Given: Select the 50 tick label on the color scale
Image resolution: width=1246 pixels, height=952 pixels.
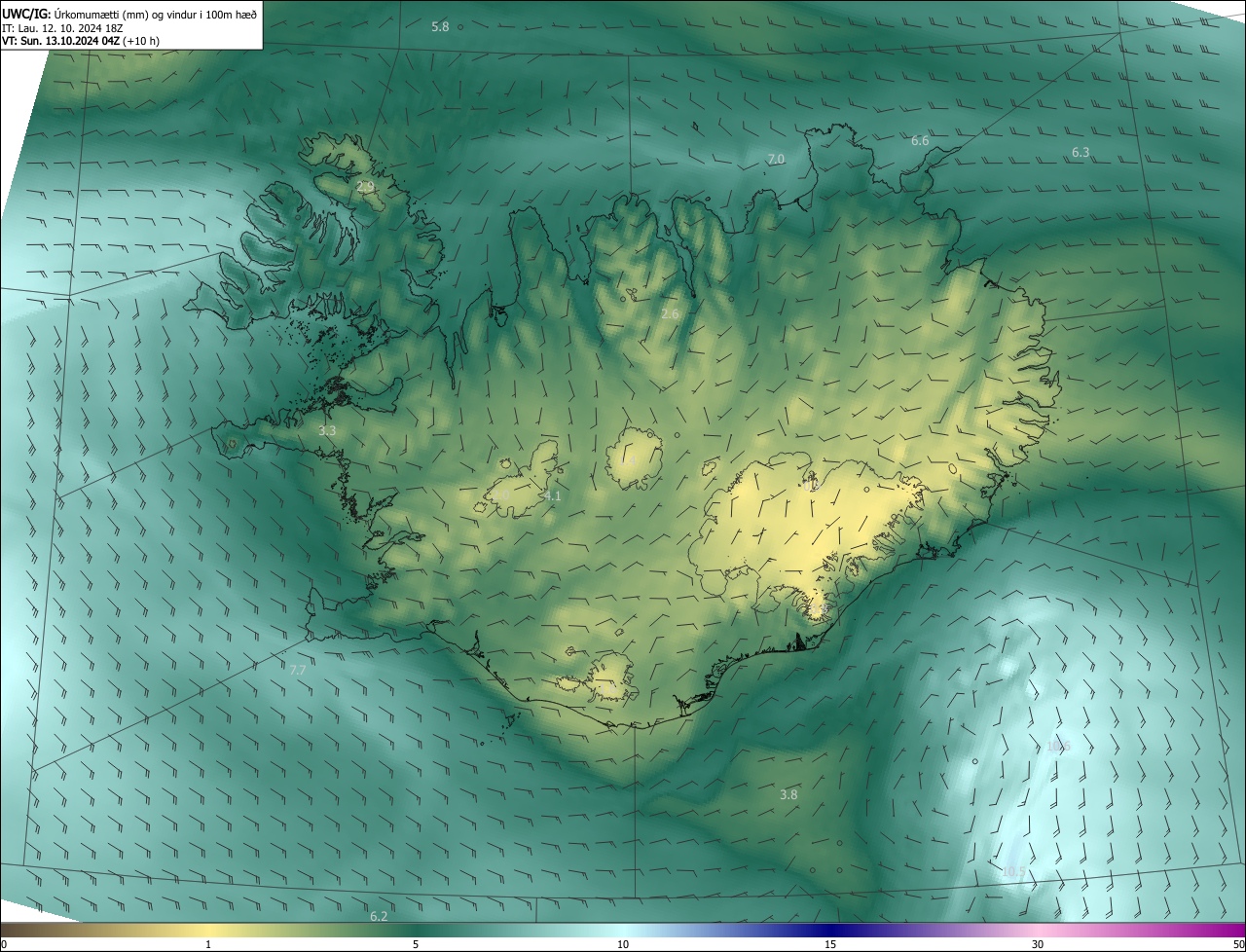Looking at the screenshot, I should pyautogui.click(x=1238, y=944).
